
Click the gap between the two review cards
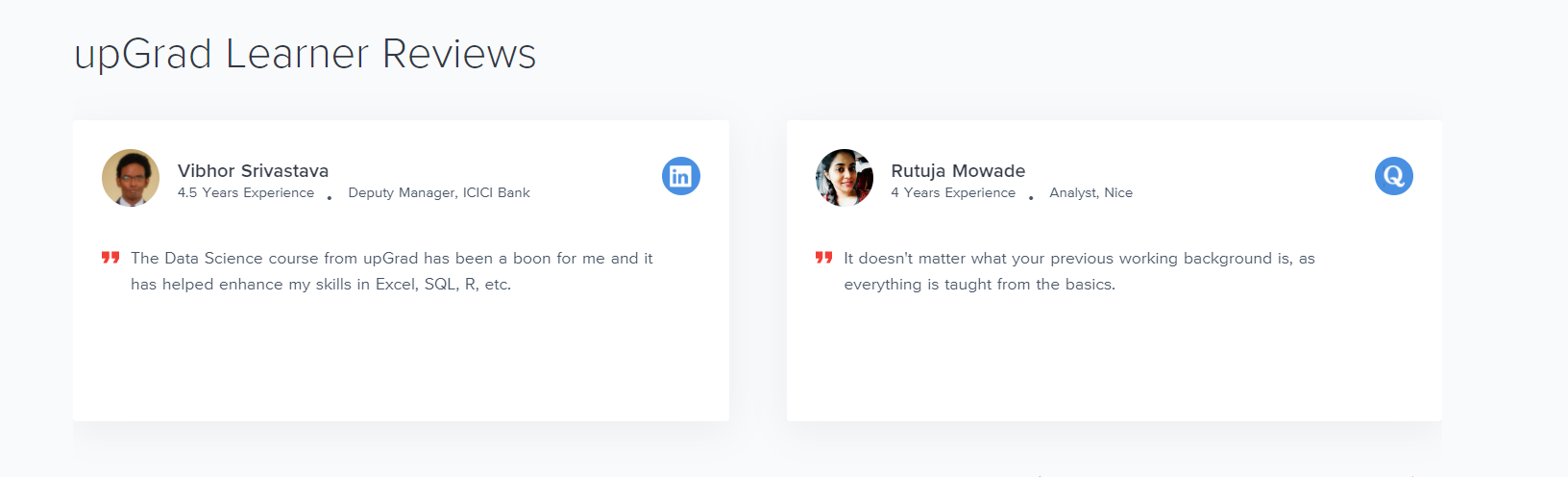[x=757, y=270]
